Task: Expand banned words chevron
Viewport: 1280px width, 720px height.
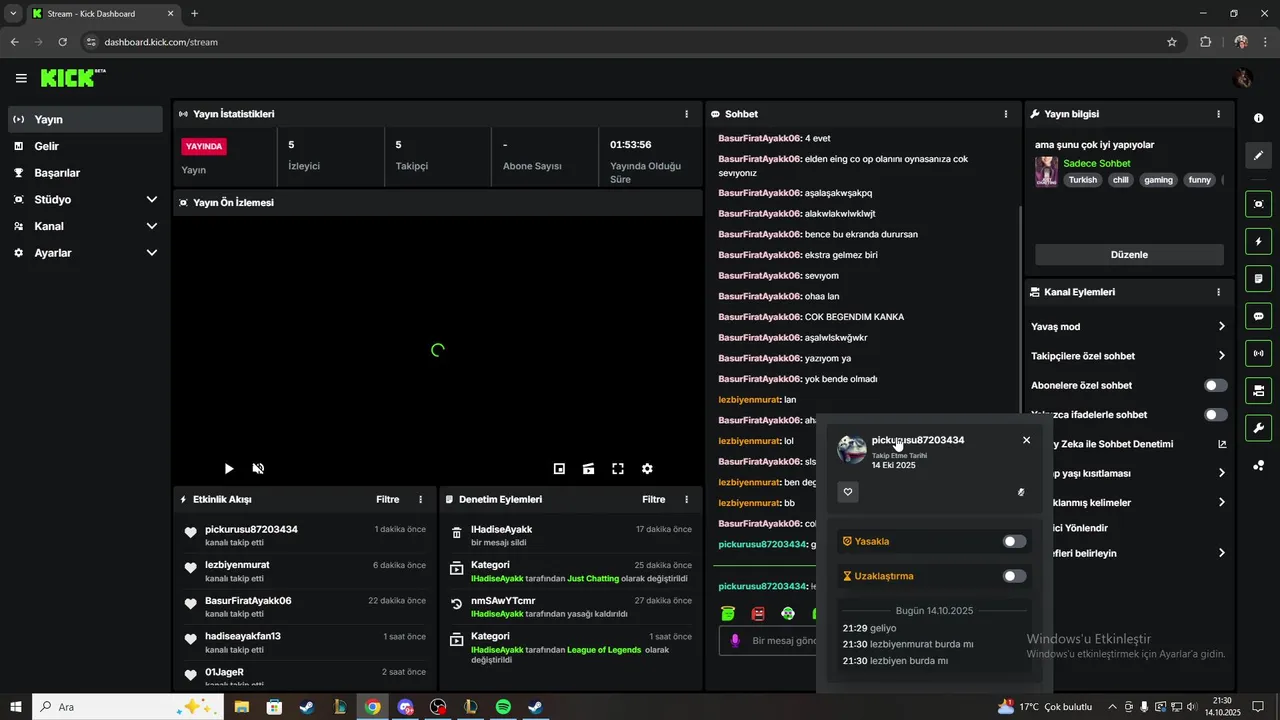Action: point(1221,502)
